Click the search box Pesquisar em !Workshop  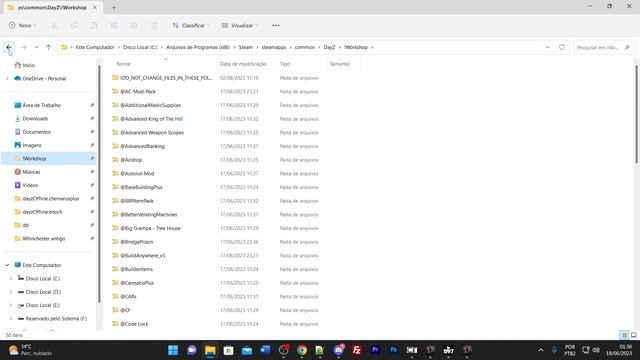click(603, 47)
